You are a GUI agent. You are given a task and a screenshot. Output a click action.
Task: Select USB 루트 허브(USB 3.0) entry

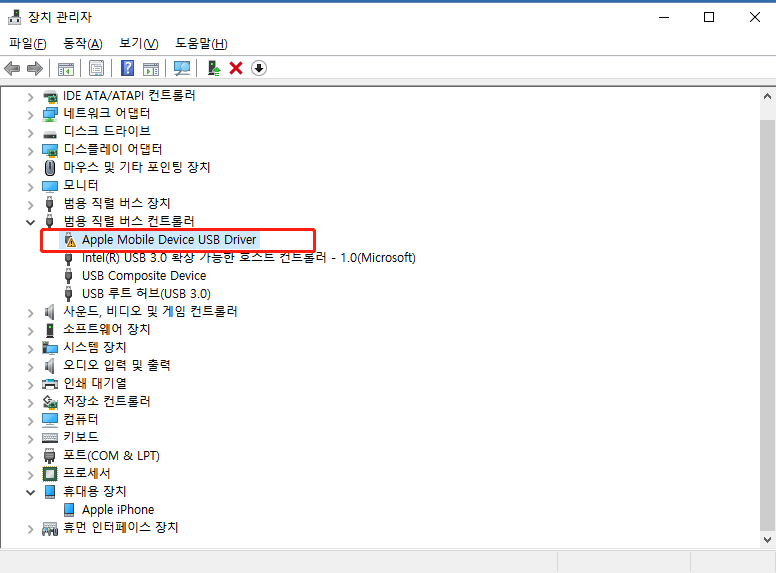pyautogui.click(x=146, y=294)
